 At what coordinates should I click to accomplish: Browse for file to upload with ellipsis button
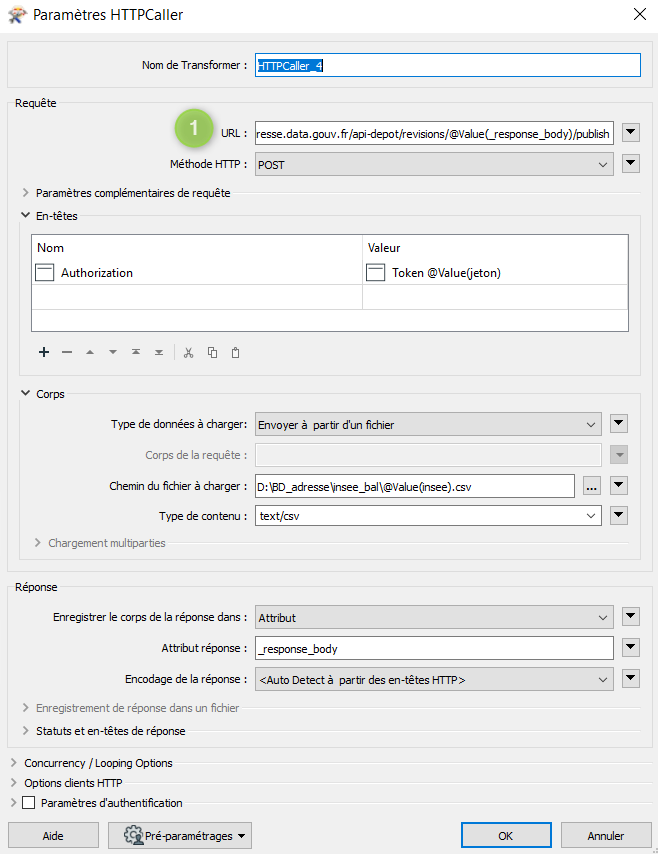click(592, 486)
